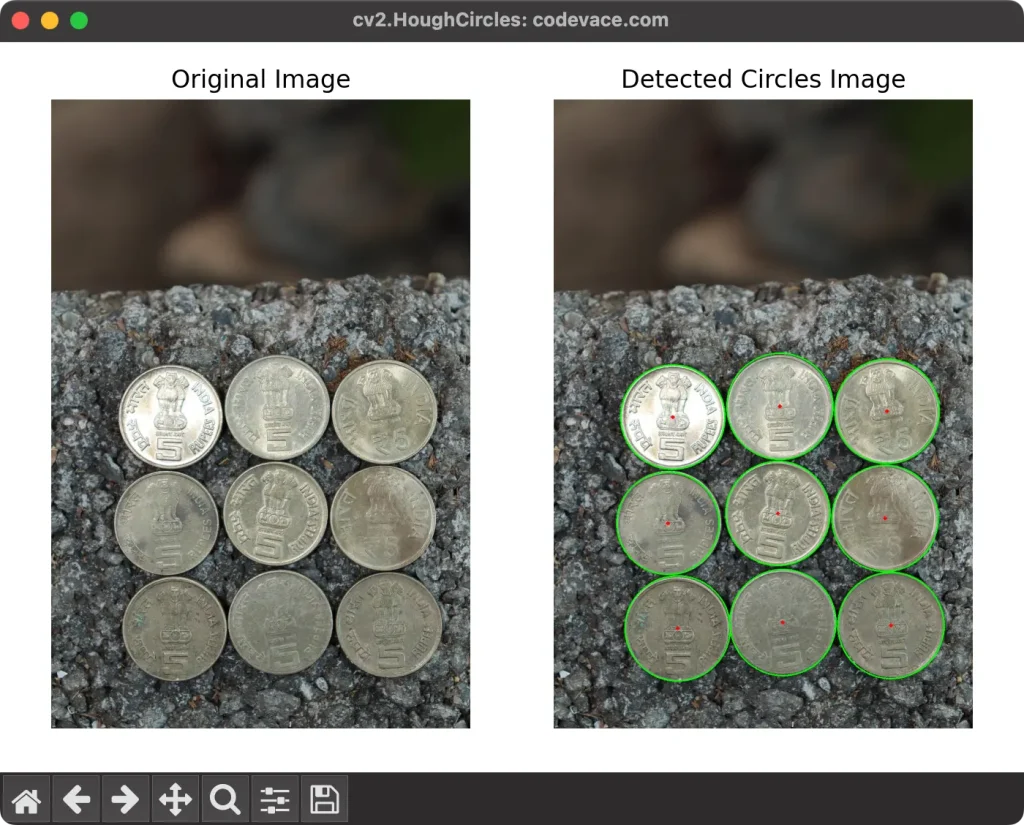The height and width of the screenshot is (825, 1024).
Task: Click the Home reset view icon
Action: pos(26,799)
